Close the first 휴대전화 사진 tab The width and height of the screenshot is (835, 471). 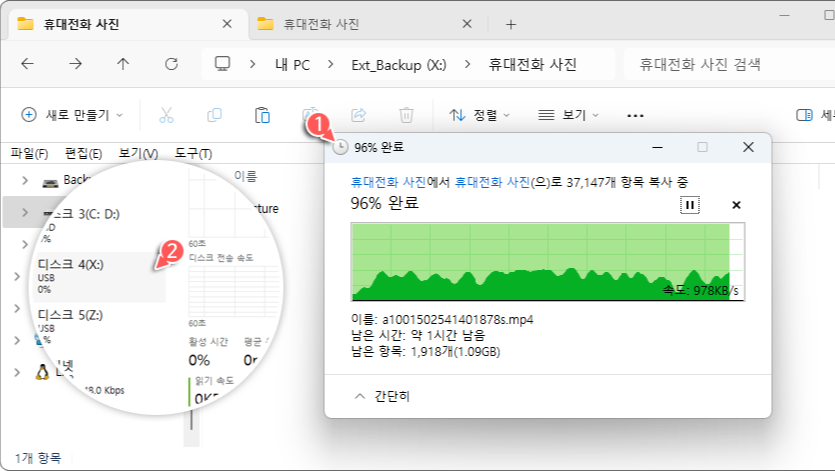click(x=227, y=24)
